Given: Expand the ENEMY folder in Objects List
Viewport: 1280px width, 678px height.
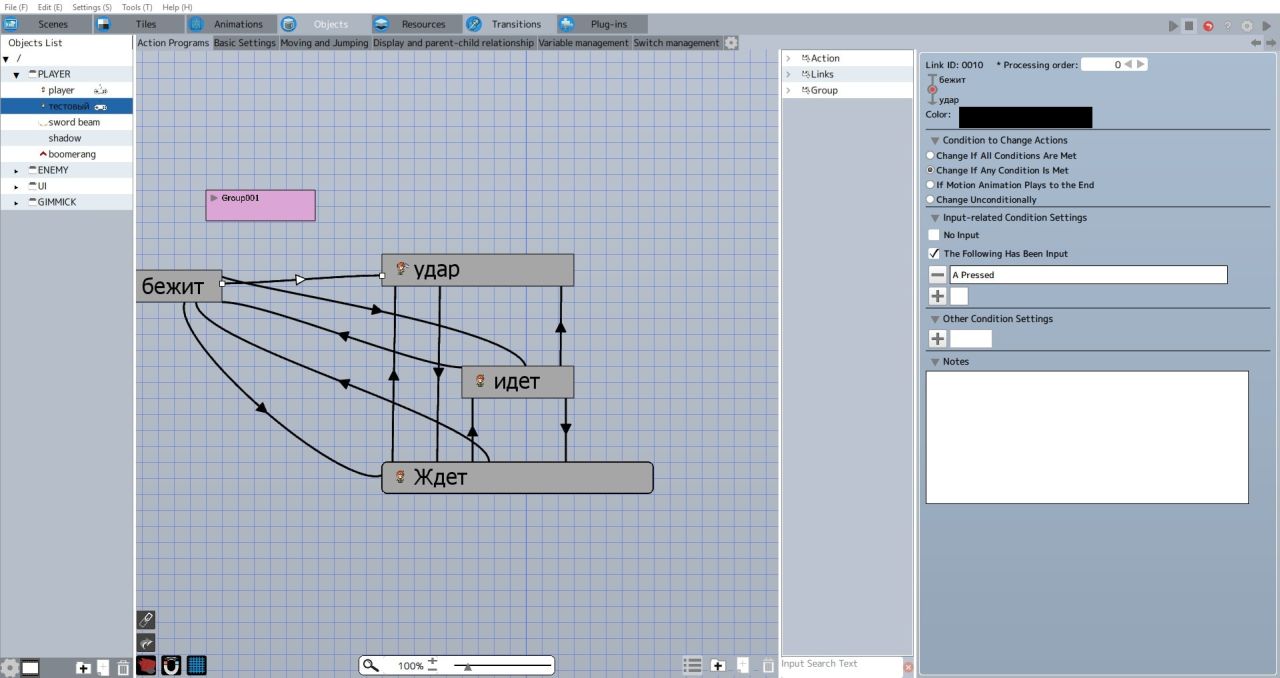Looking at the screenshot, I should tap(16, 171).
